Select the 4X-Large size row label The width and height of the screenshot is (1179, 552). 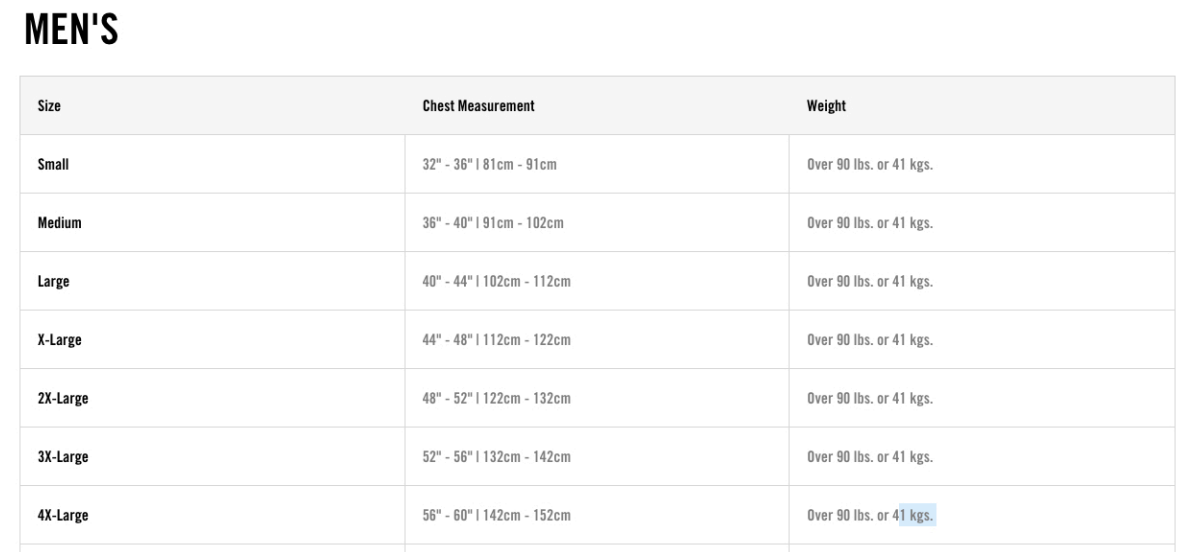click(63, 516)
